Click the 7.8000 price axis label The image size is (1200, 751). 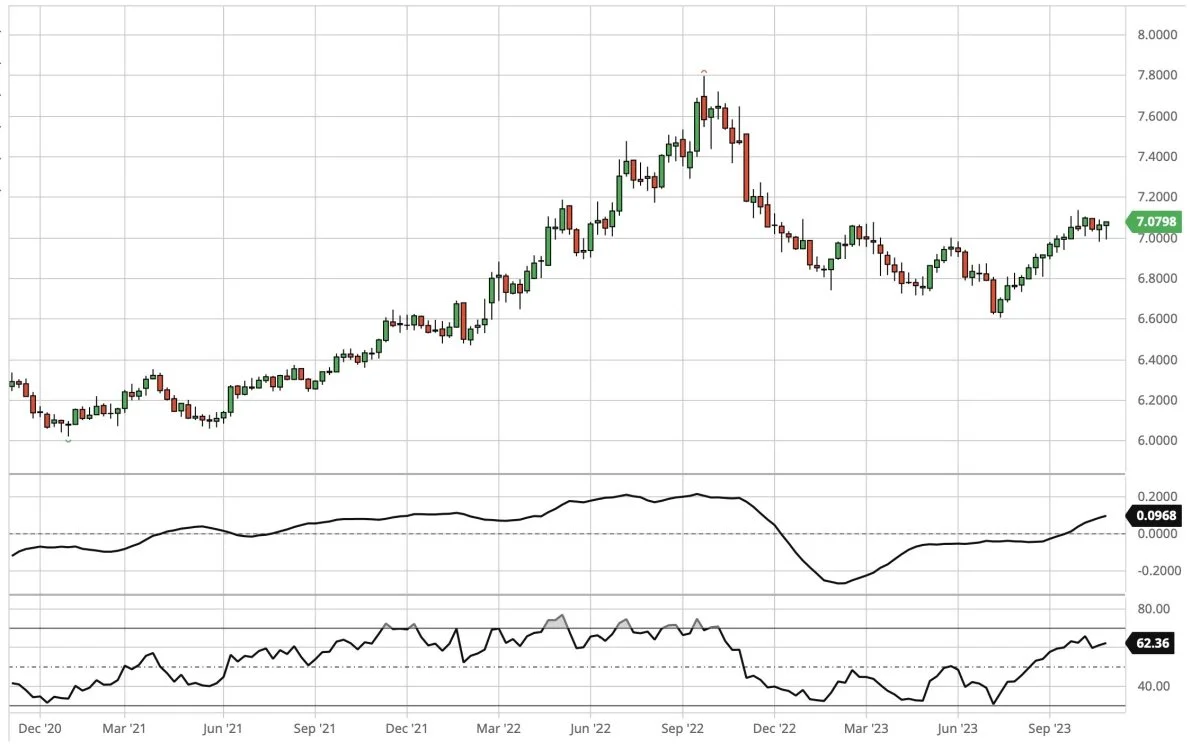(x=1158, y=76)
